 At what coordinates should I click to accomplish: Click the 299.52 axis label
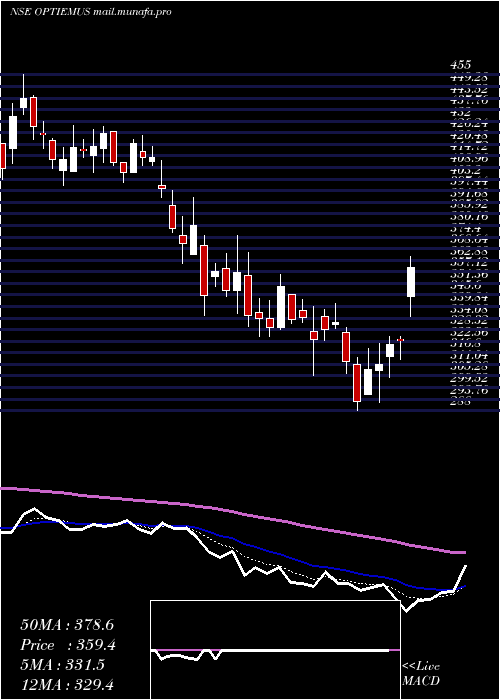tap(469, 379)
